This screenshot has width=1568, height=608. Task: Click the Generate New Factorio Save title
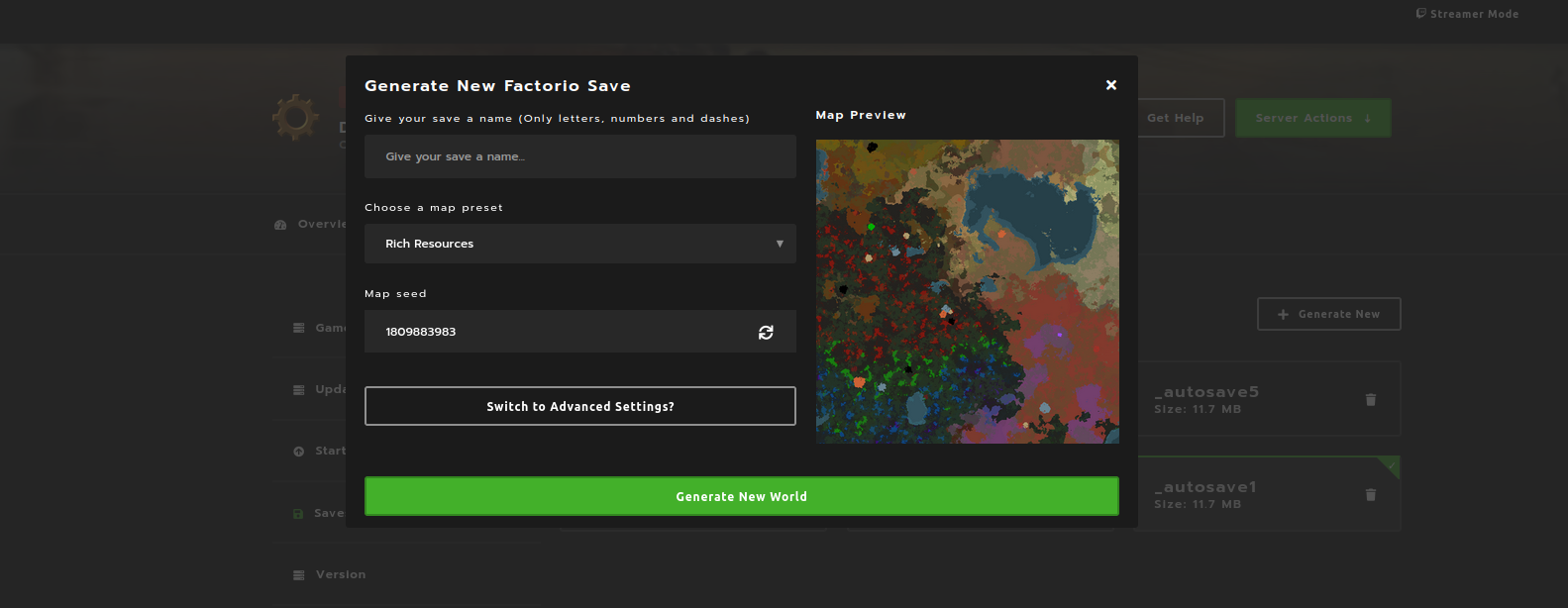[497, 86]
